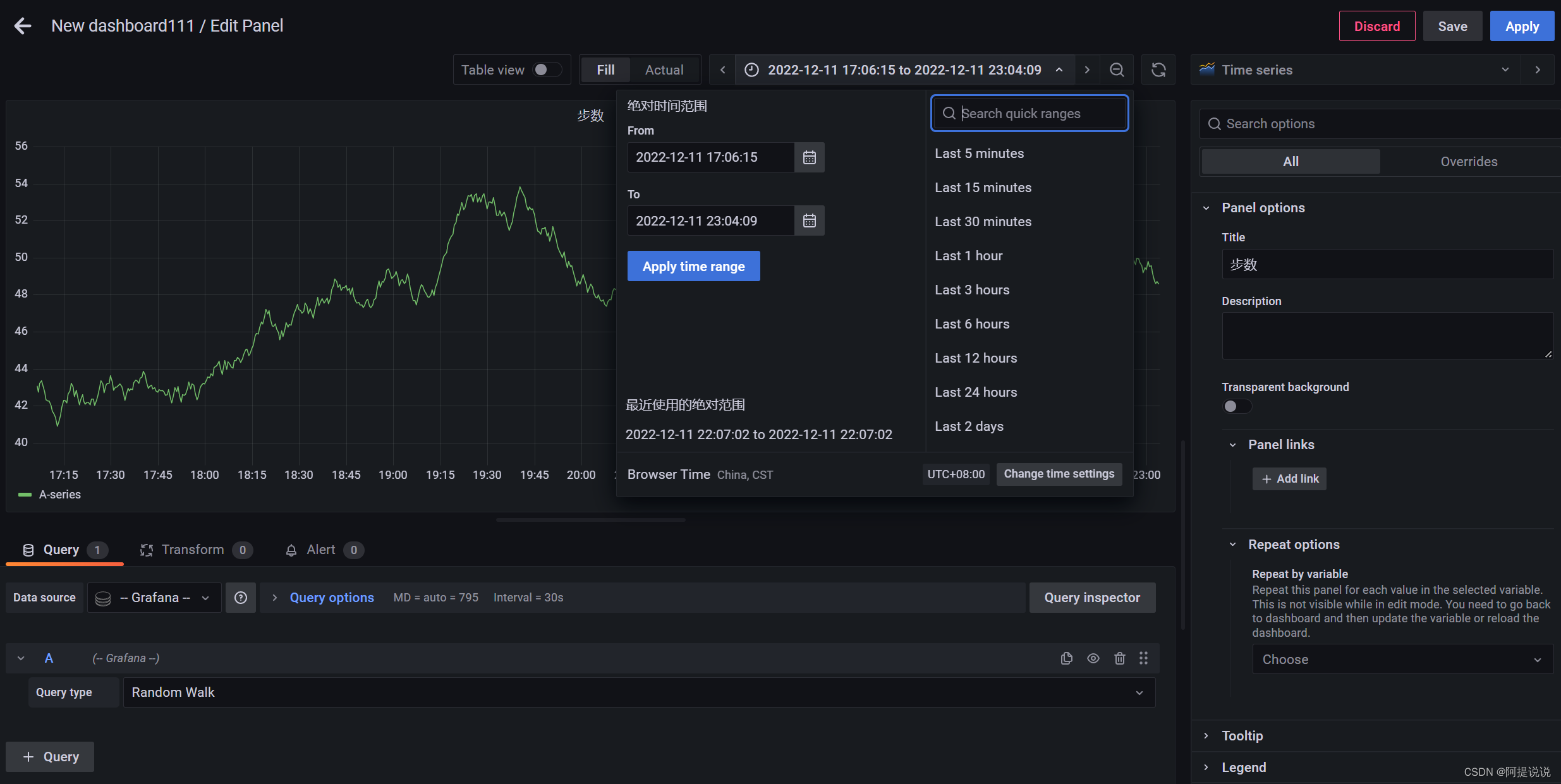Toggle the Table view switch
Image resolution: width=1561 pixels, height=784 pixels.
(x=547, y=70)
